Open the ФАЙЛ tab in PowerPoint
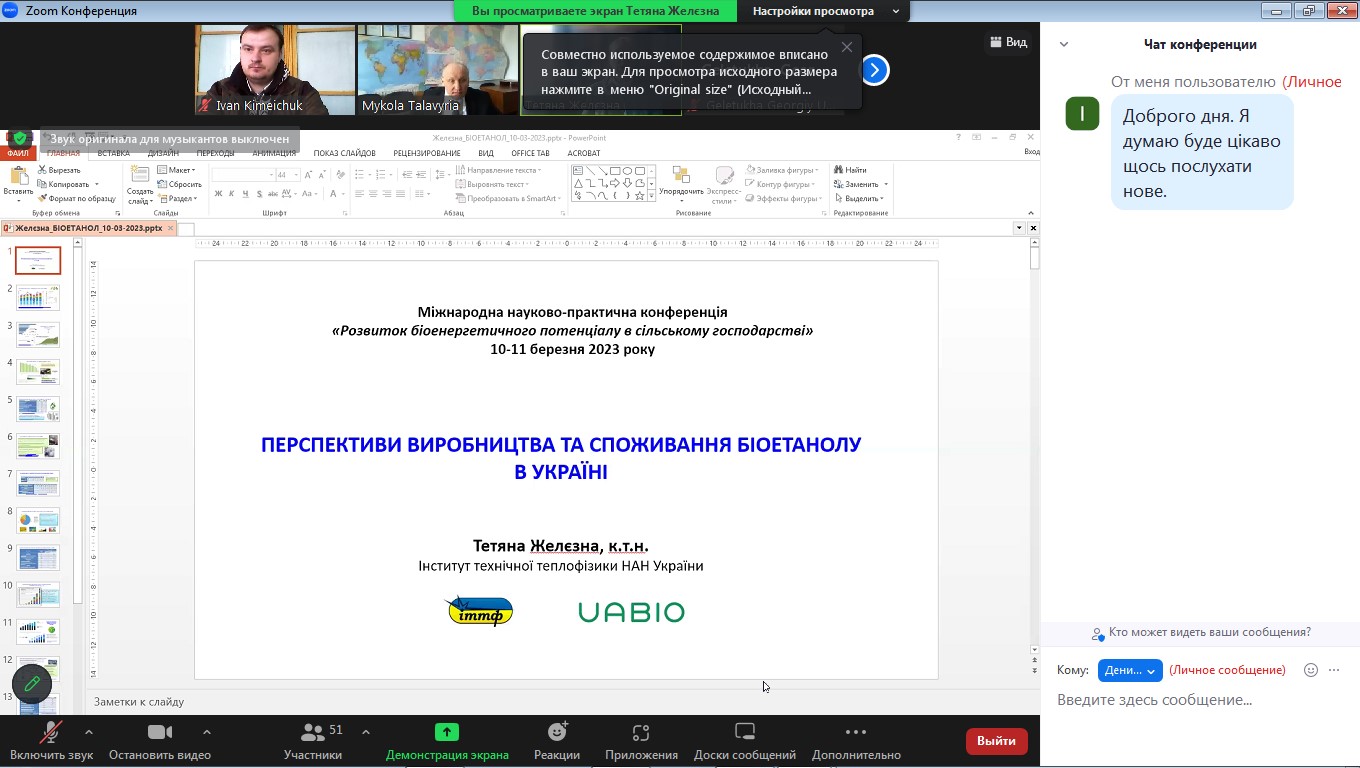Viewport: 1360px width, 768px height. [x=18, y=154]
